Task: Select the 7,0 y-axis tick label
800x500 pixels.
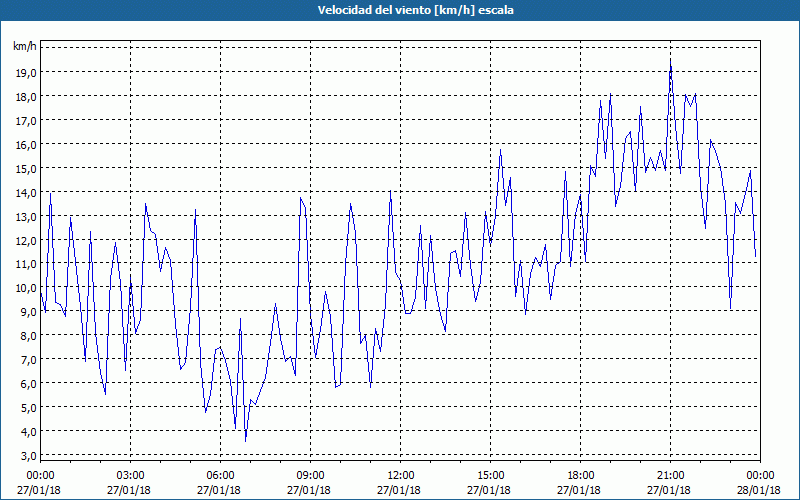Action: coord(26,359)
